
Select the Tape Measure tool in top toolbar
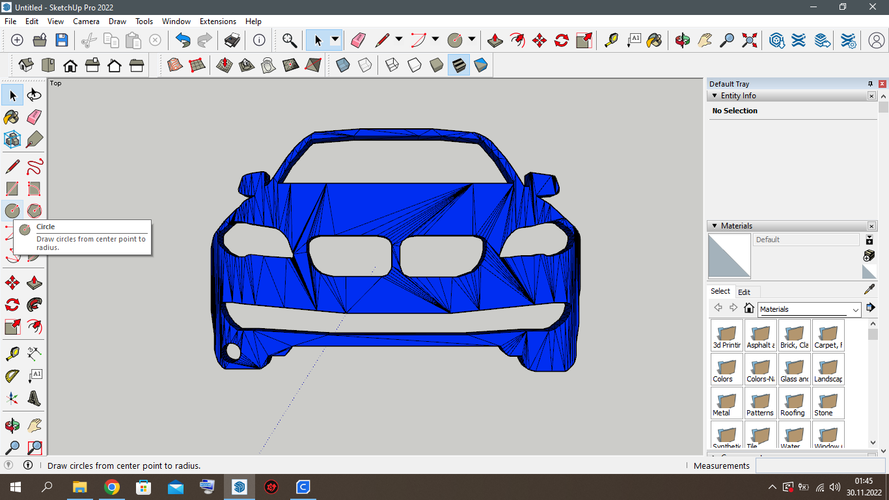tap(612, 40)
